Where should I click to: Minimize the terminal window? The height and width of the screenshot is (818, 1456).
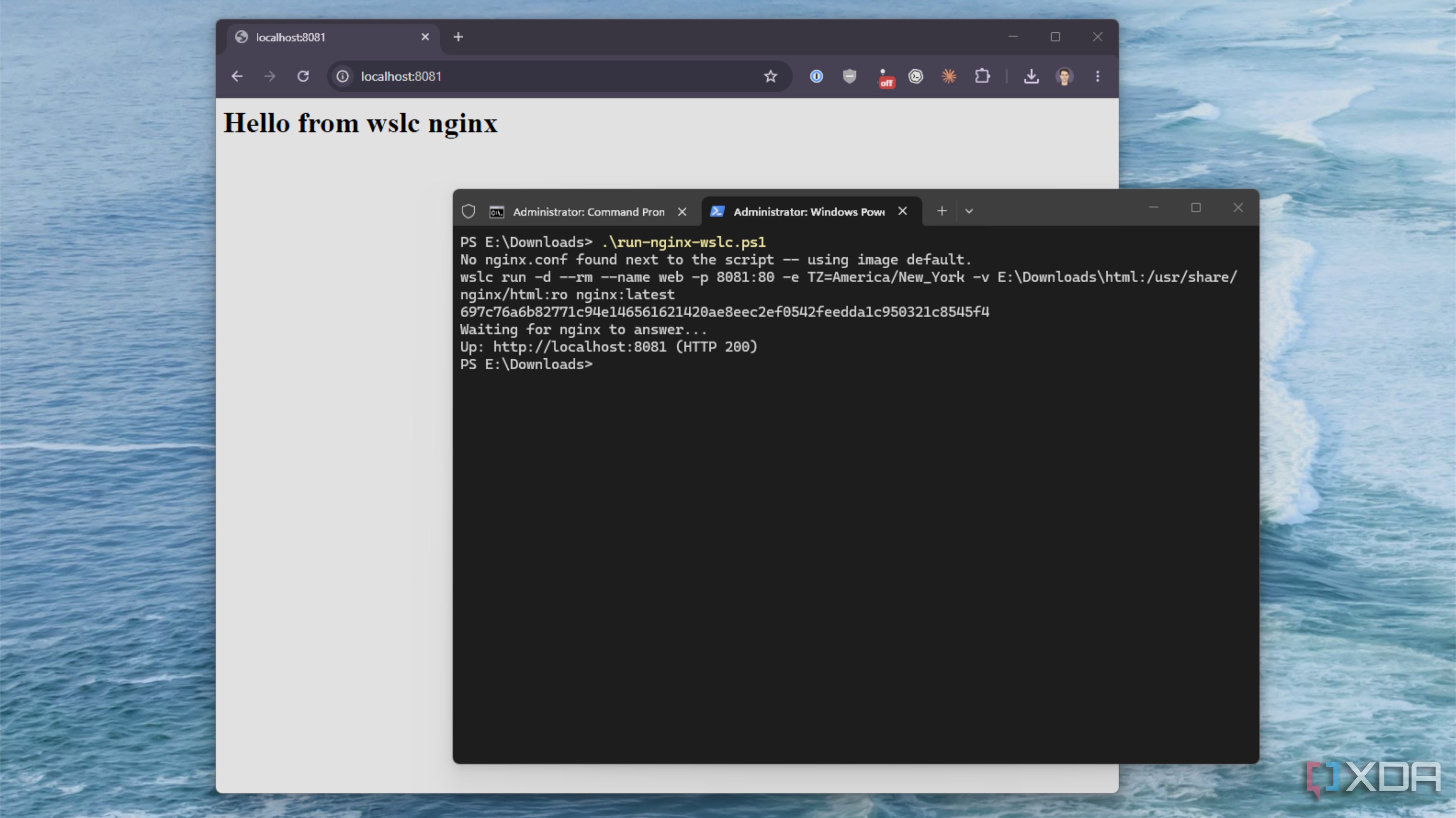tap(1154, 208)
